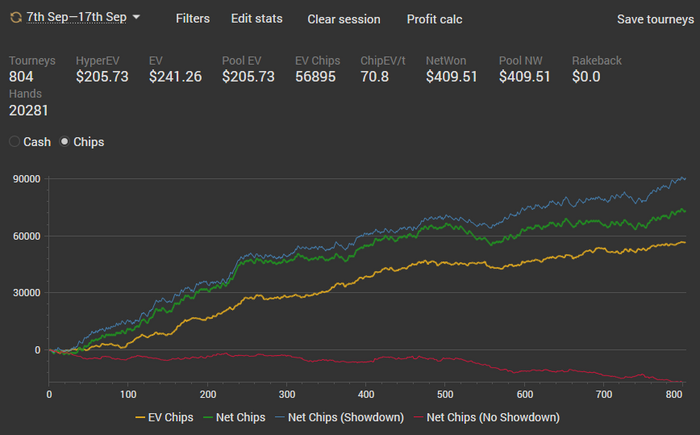
Task: Select the Cash radio button
Action: tap(14, 142)
